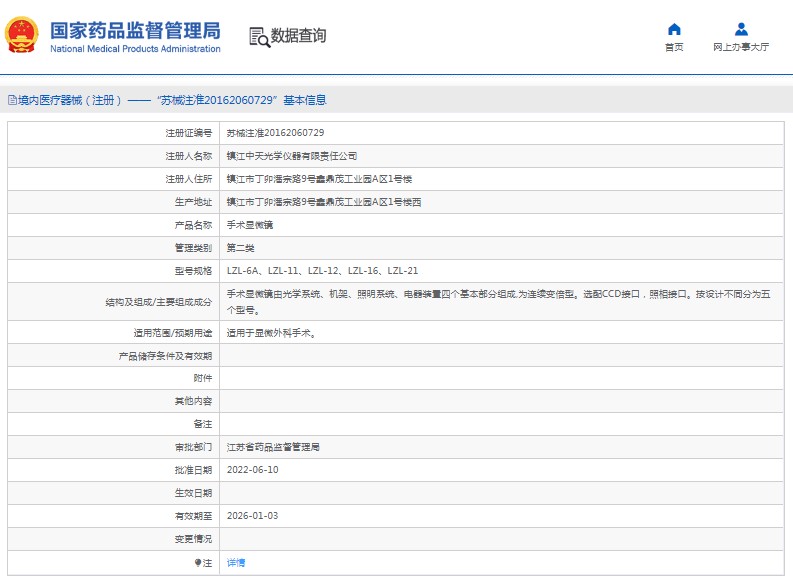This screenshot has height=581, width=793.
Task: Click product name 手术显微镜
Action: [250, 225]
